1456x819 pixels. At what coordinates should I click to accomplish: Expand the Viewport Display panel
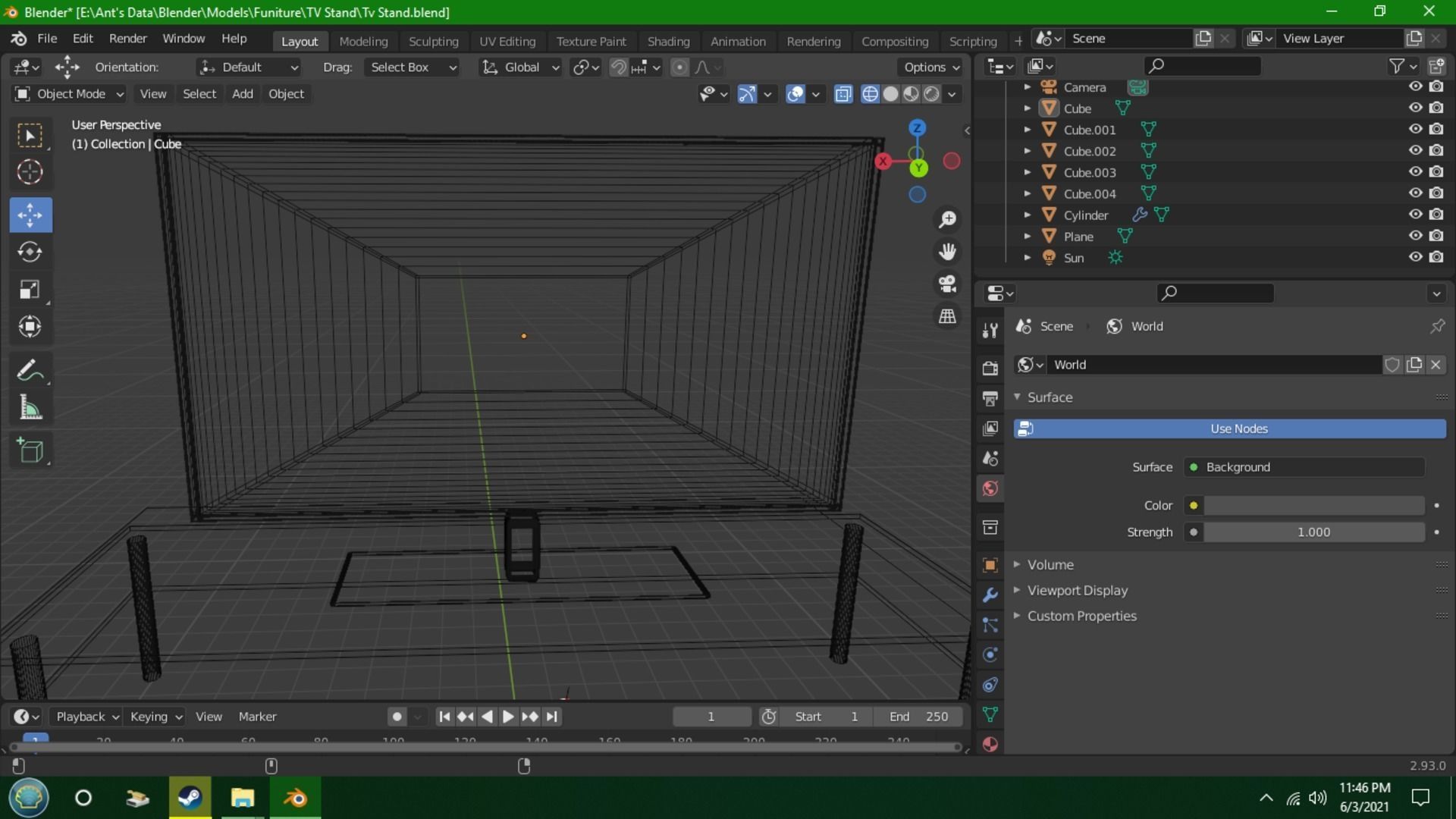coord(1077,591)
